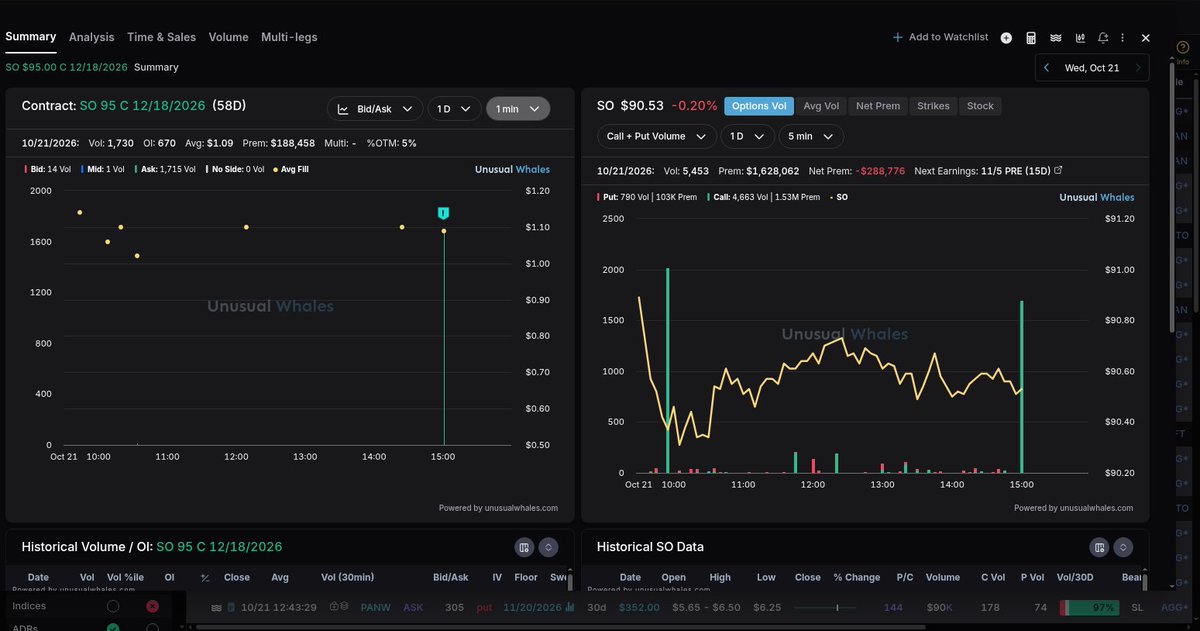Switch to the Summary tab
Image resolution: width=1200 pixels, height=631 pixels.
[x=30, y=37]
